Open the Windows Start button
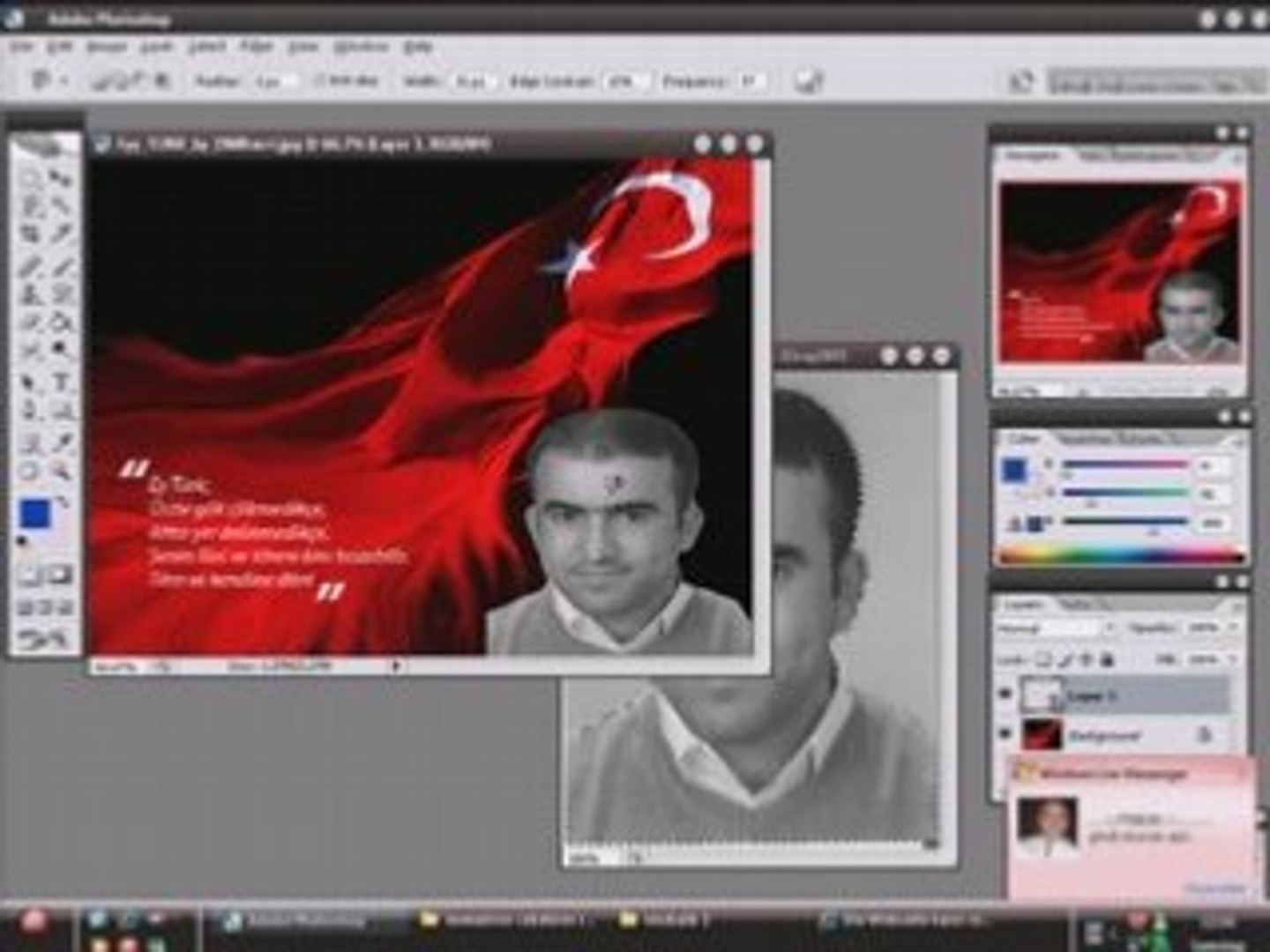1270x952 pixels. (34, 922)
